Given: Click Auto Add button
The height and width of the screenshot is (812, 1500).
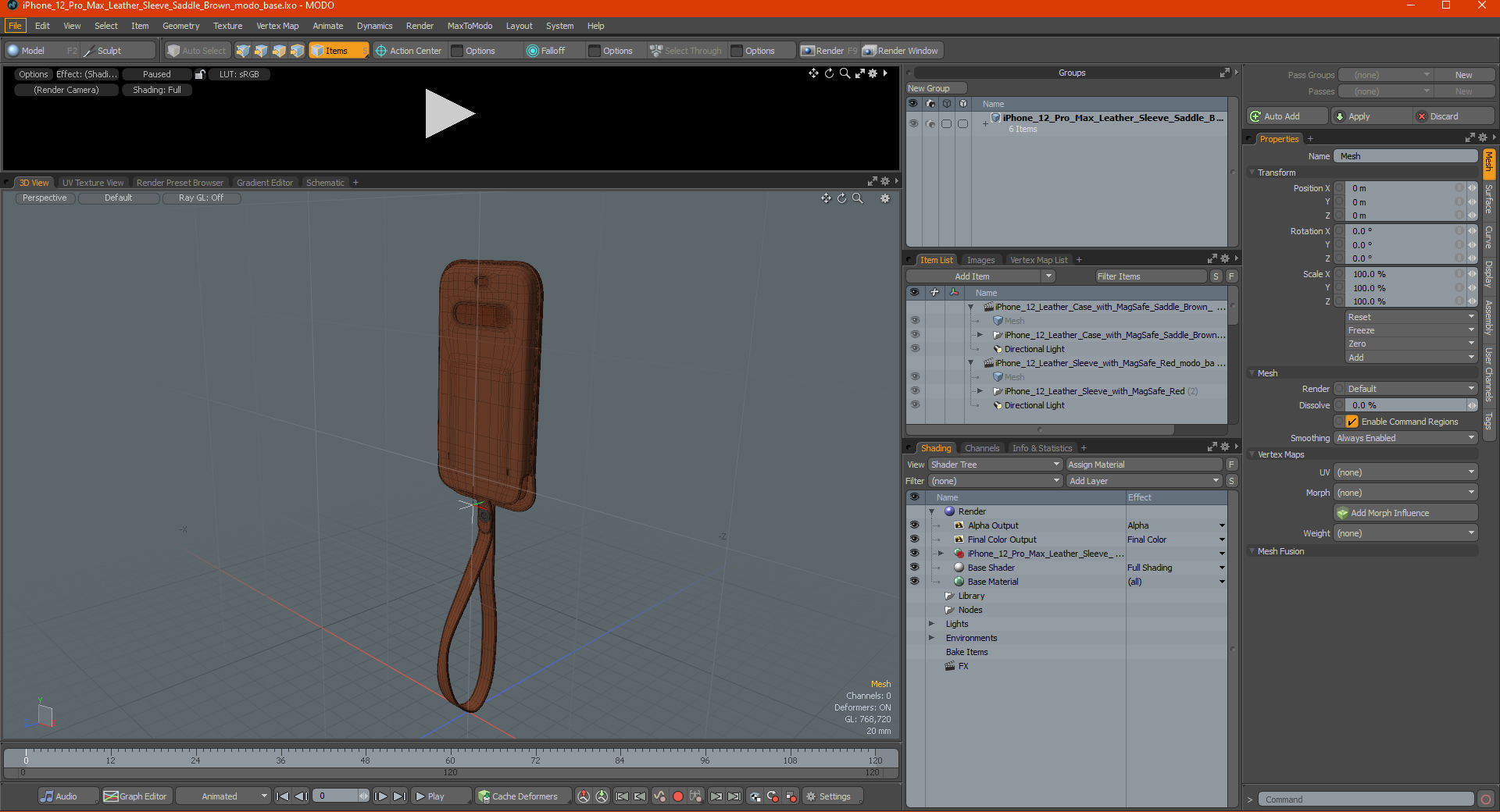Looking at the screenshot, I should click(1287, 116).
